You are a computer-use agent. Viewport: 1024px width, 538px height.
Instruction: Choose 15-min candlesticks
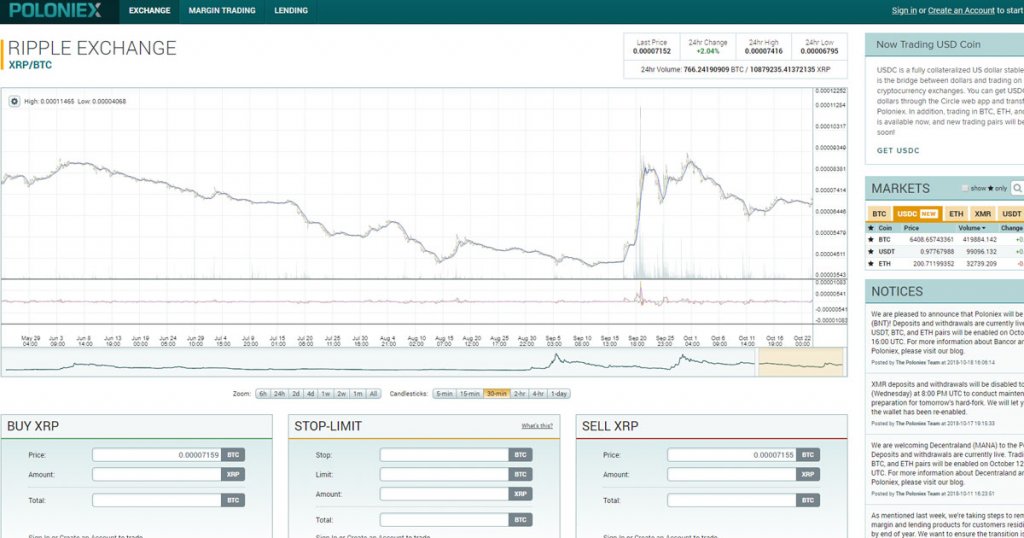[470, 394]
